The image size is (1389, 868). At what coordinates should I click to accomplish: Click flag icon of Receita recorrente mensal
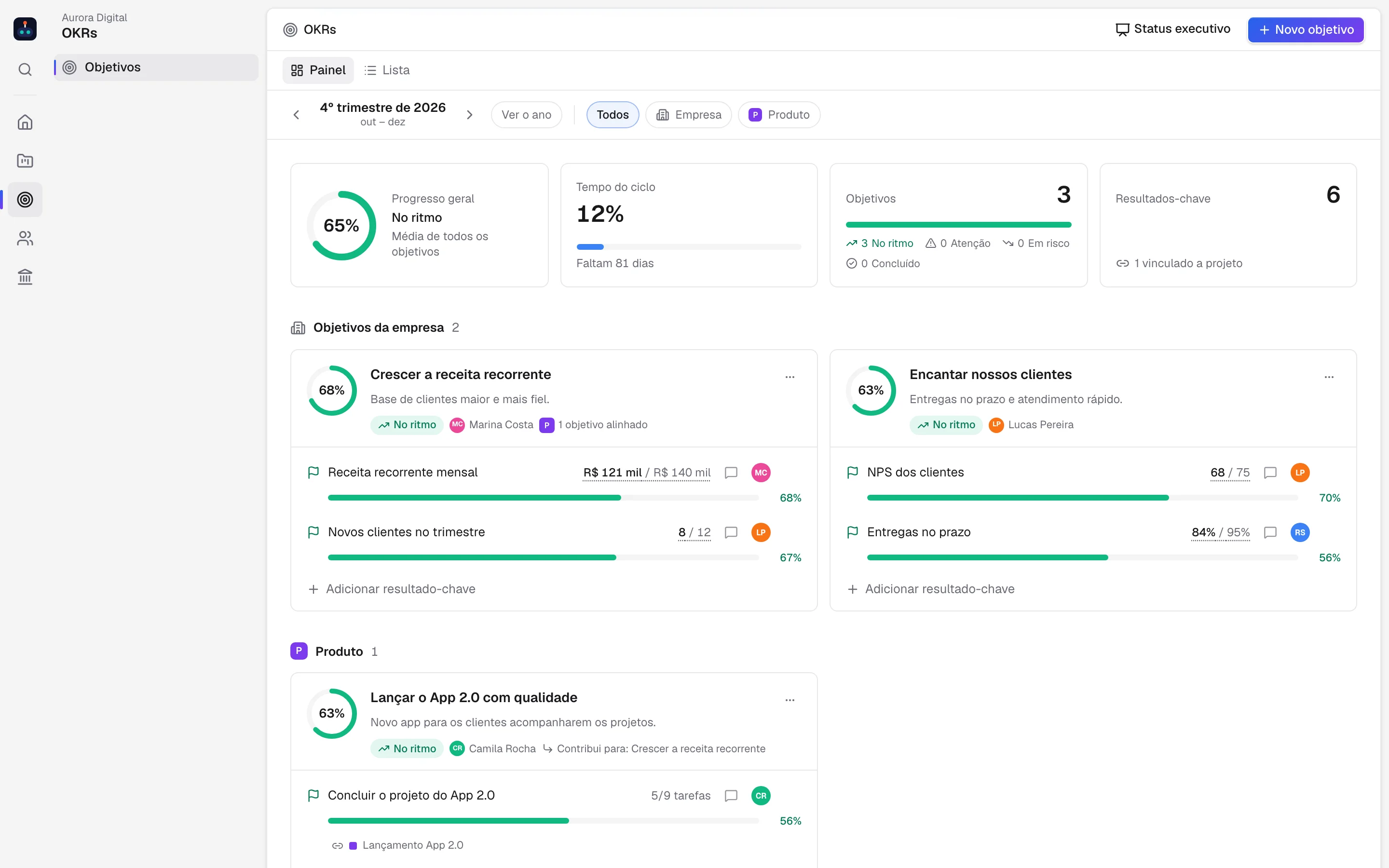313,473
